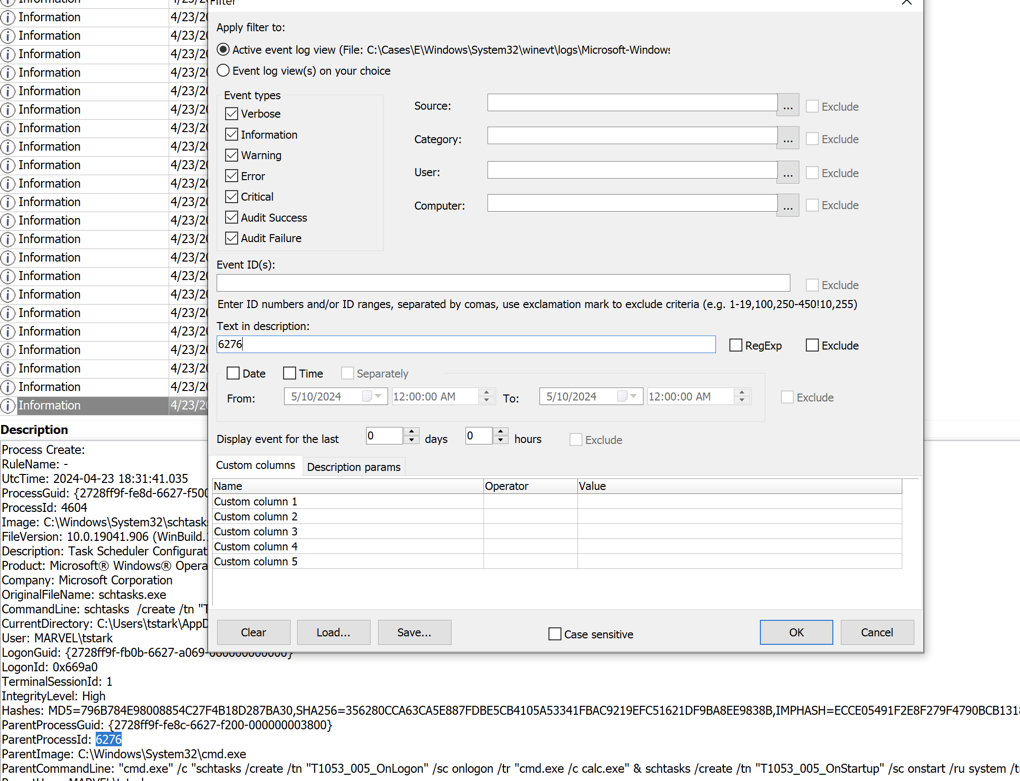Screen dimensions: 1020x781
Task: Uncheck Audit Failure event type
Action: point(232,238)
